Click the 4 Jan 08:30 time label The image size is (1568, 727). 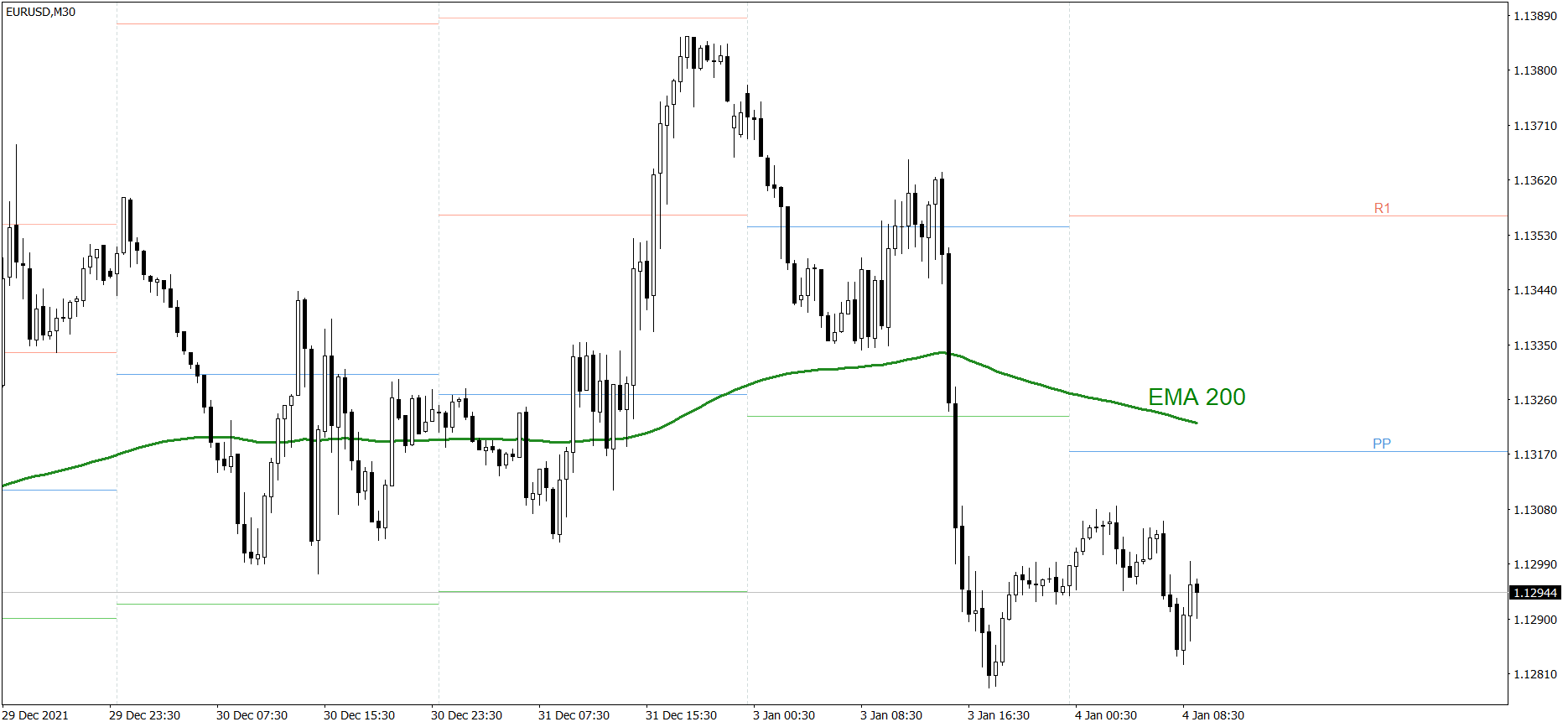(x=1213, y=715)
